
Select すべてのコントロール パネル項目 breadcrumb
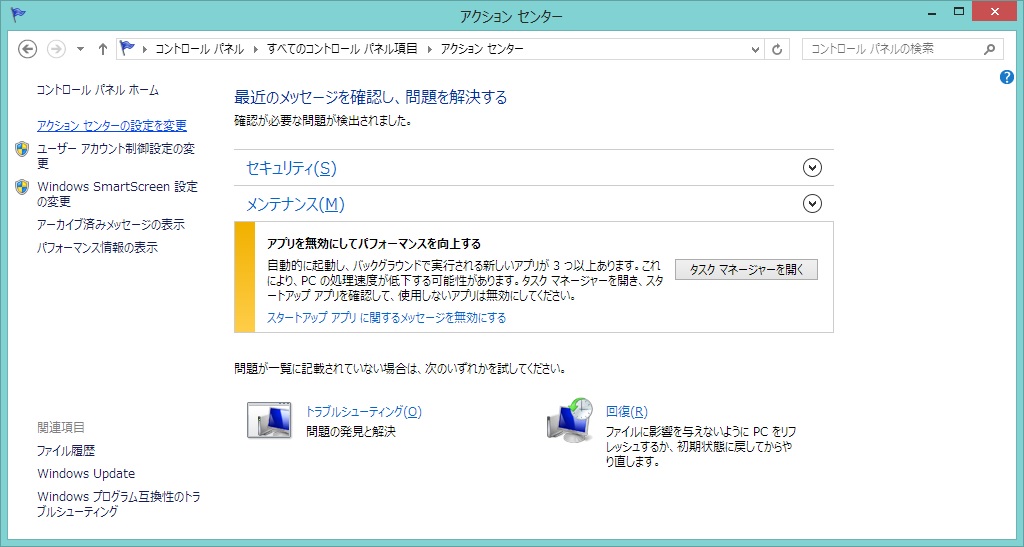[x=342, y=49]
